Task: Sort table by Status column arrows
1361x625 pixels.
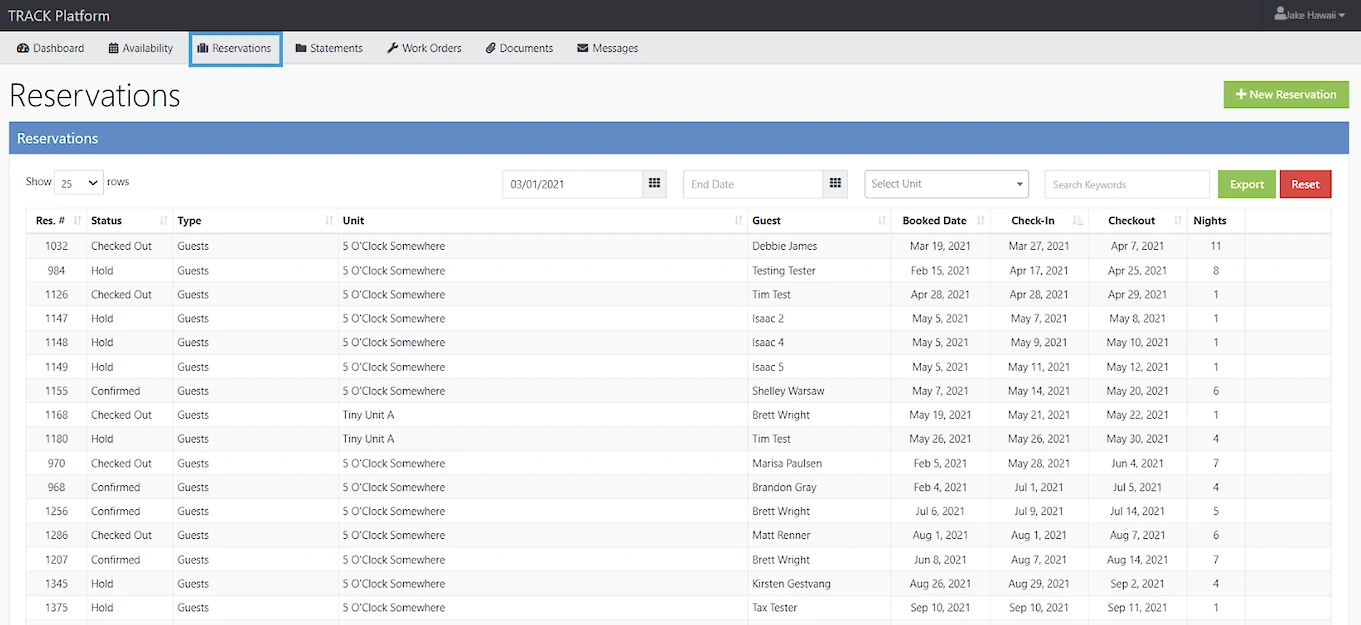Action: click(164, 221)
